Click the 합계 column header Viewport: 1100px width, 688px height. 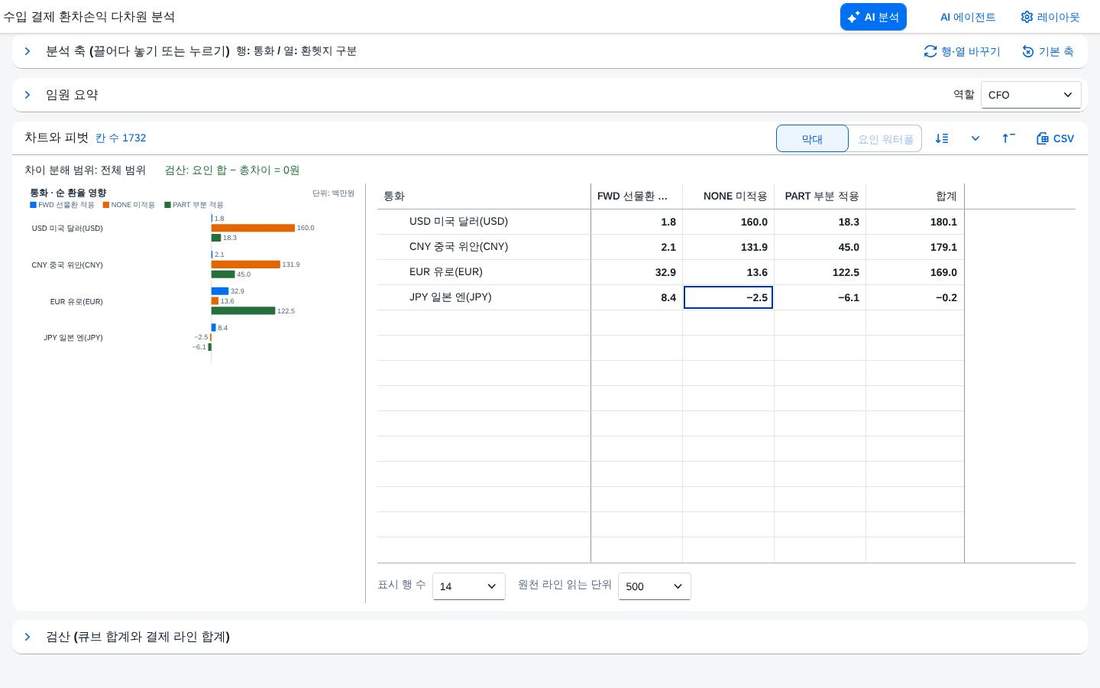pos(915,196)
